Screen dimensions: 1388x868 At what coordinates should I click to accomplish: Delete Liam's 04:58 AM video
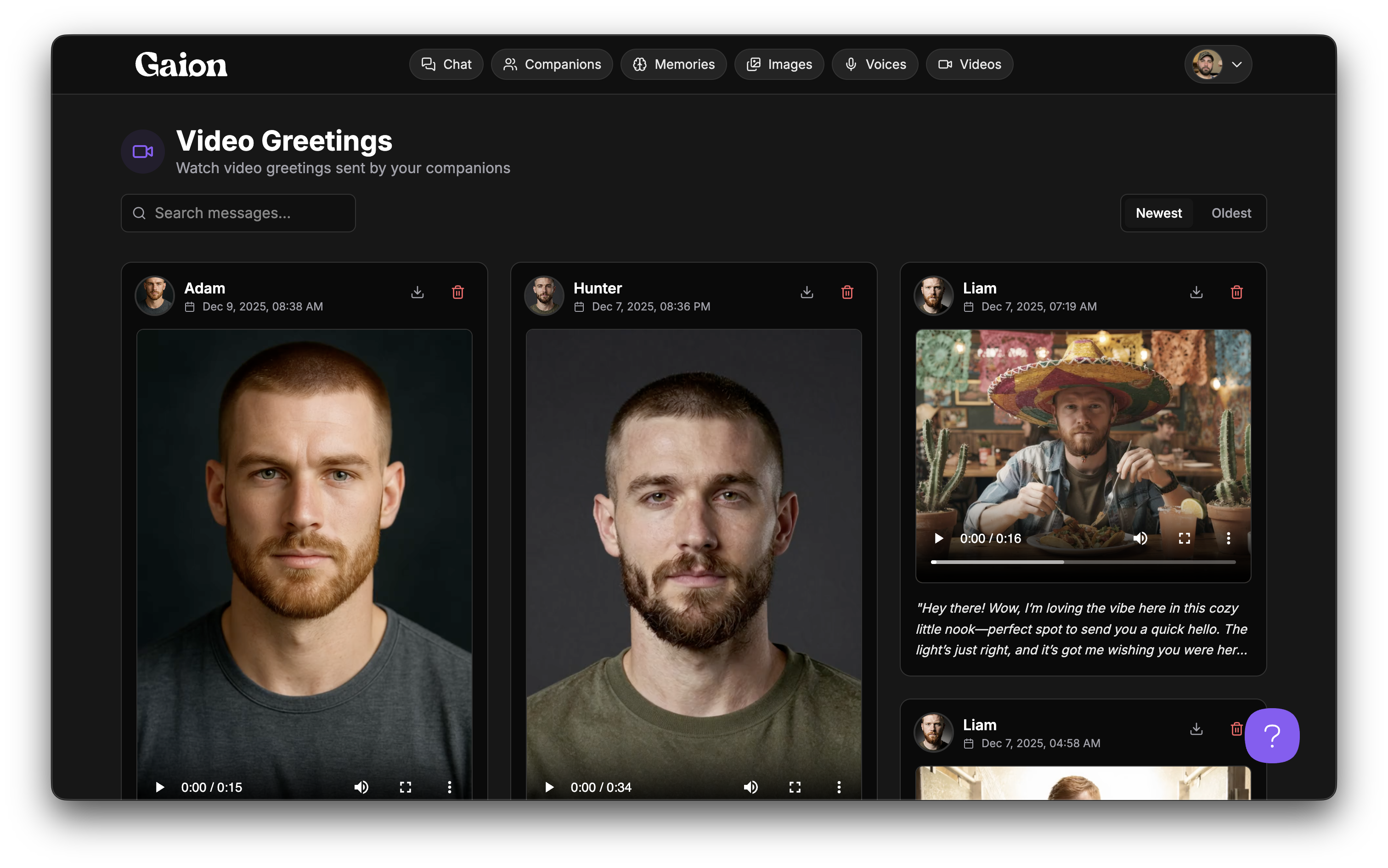coord(1236,729)
